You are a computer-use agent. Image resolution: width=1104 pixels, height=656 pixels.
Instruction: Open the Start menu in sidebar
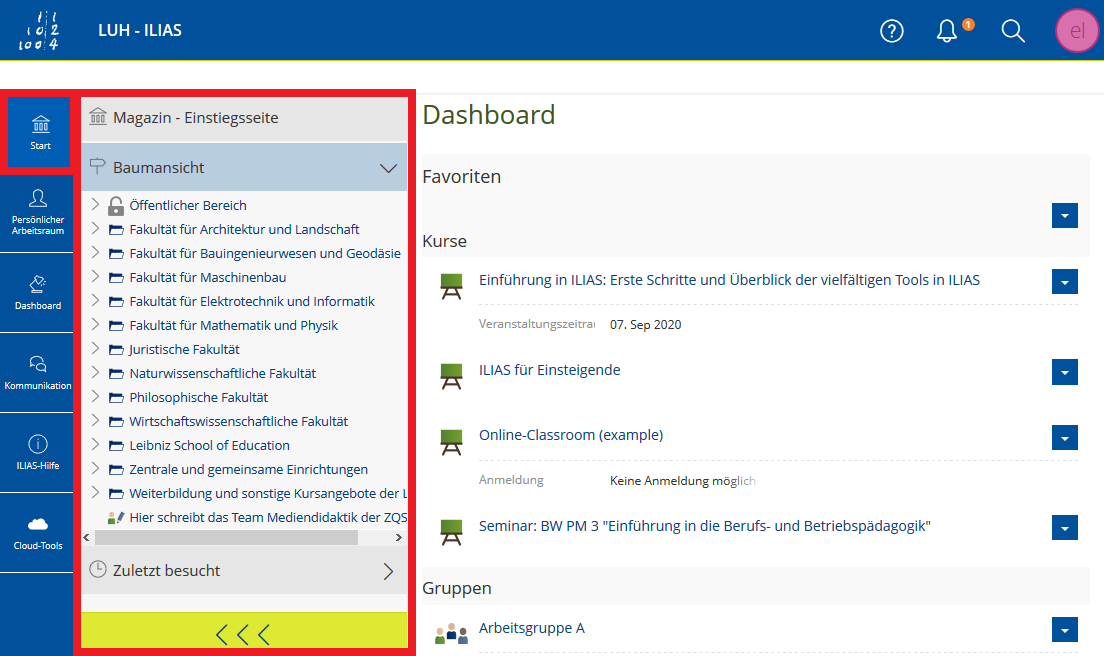pyautogui.click(x=40, y=132)
